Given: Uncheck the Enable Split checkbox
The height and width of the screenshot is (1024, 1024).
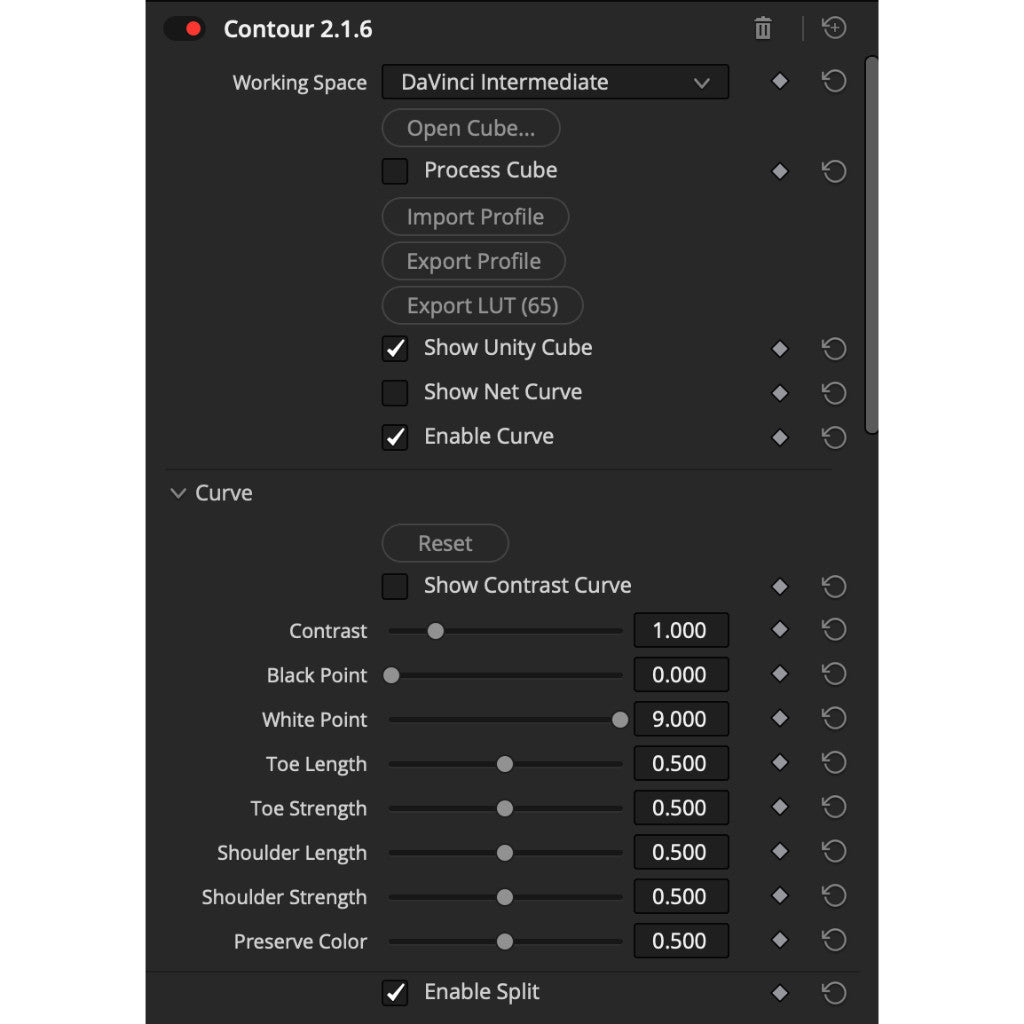Looking at the screenshot, I should [x=395, y=993].
